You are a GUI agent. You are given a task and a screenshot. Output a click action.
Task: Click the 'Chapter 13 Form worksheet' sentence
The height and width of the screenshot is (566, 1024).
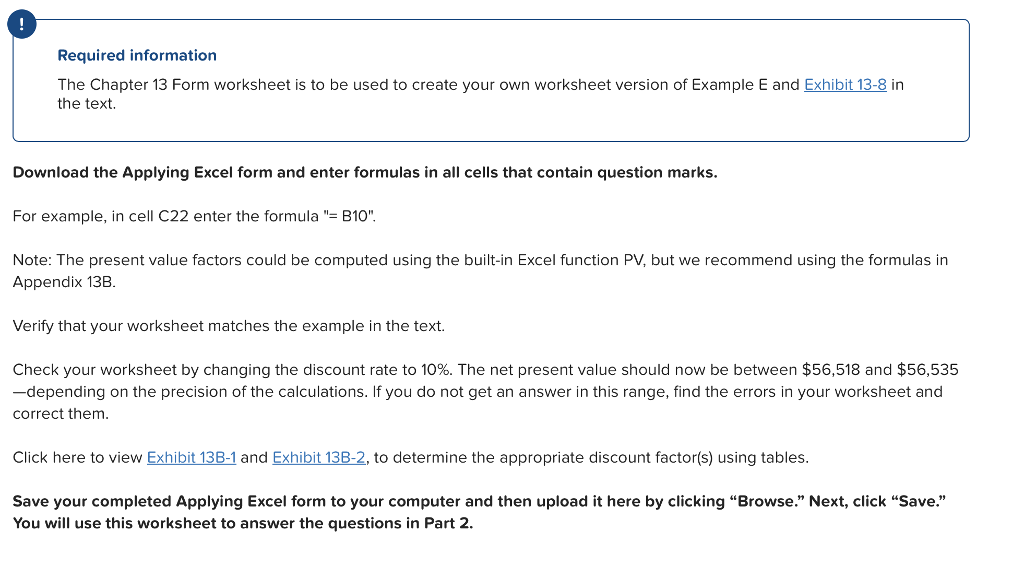[x=480, y=94]
